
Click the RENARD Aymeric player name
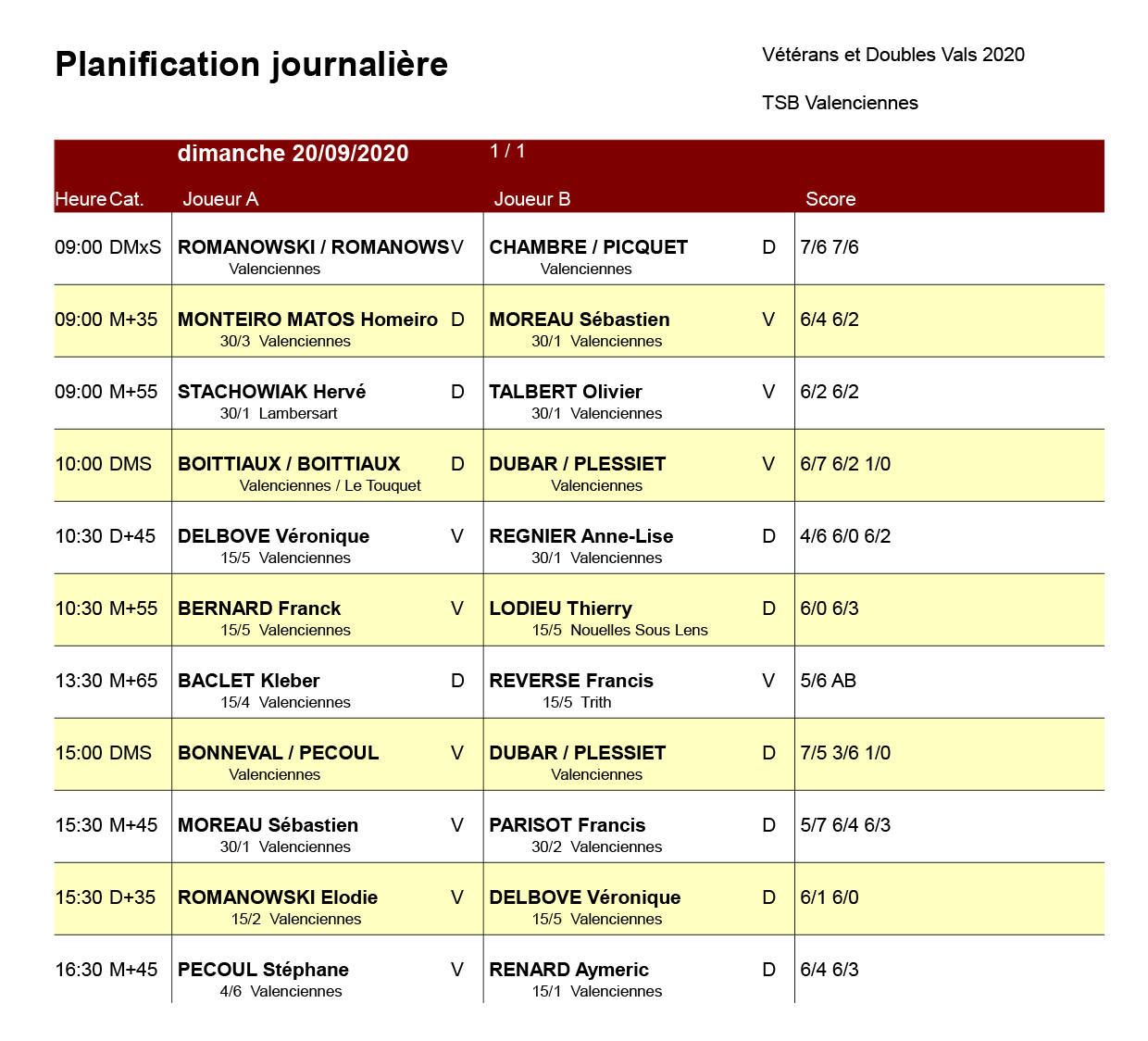tap(568, 970)
